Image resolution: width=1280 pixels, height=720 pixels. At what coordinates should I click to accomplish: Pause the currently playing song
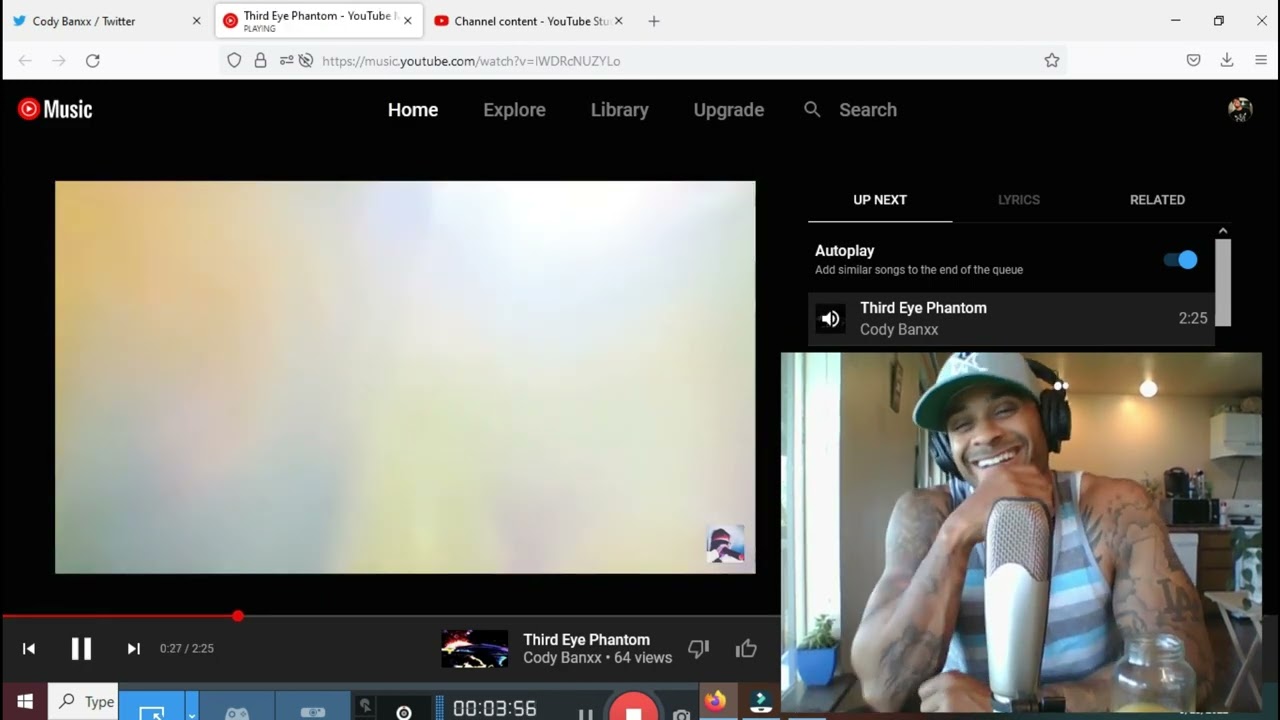click(81, 648)
